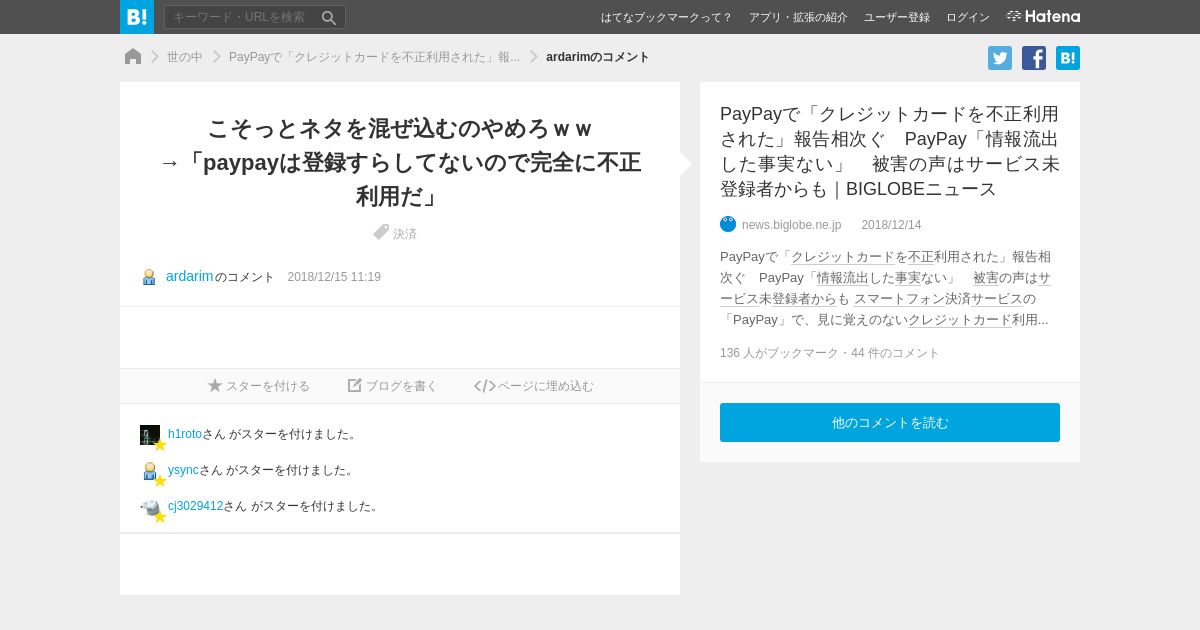Viewport: 1200px width, 630px height.
Task: Click 被害 keyword link in summary
Action: (x=986, y=278)
